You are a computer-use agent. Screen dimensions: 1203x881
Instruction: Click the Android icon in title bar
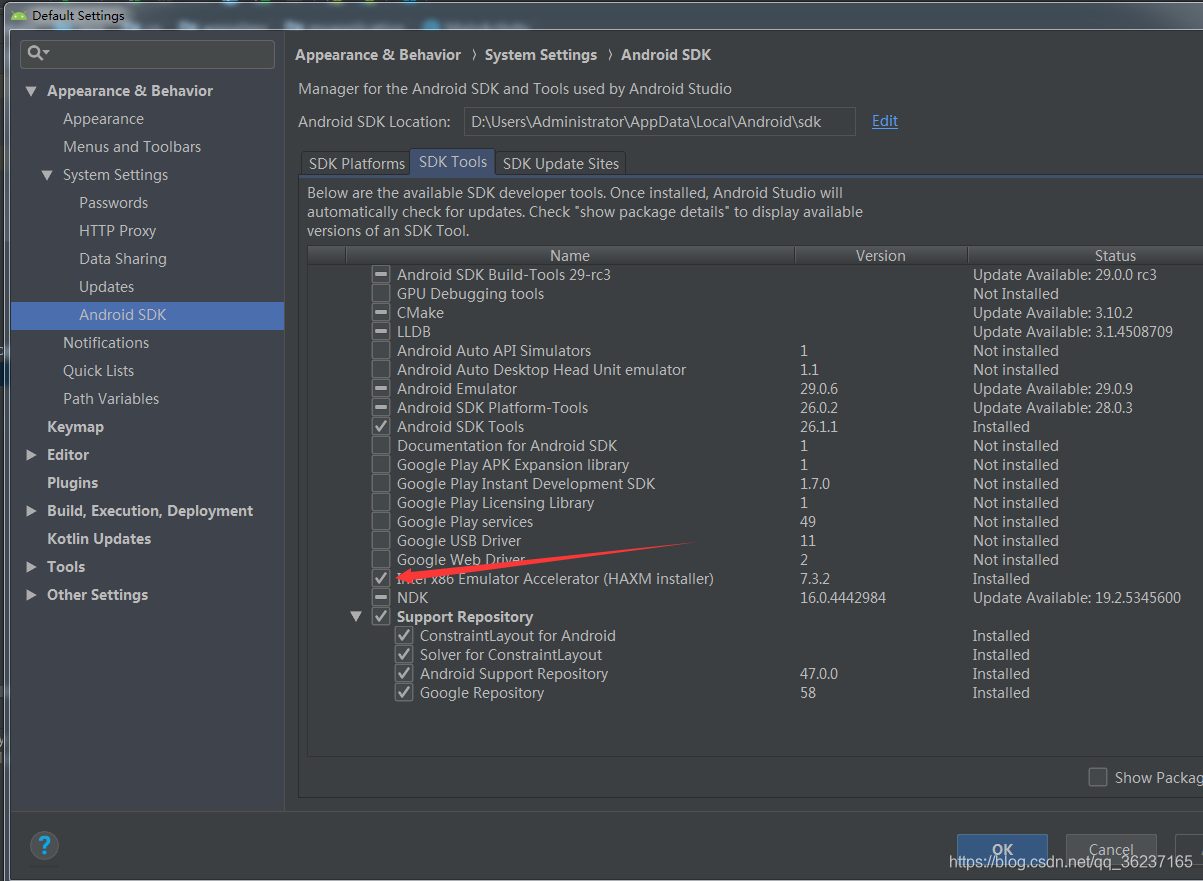point(18,15)
